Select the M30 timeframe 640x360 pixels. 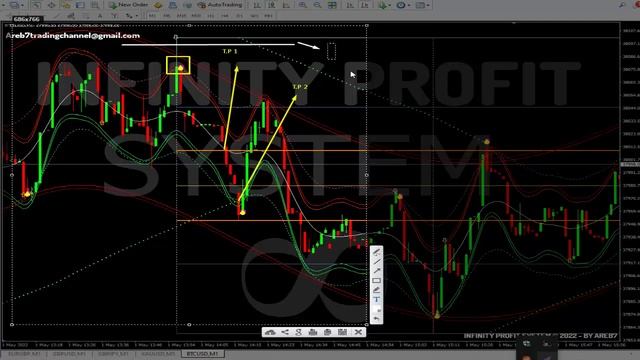pos(196,16)
